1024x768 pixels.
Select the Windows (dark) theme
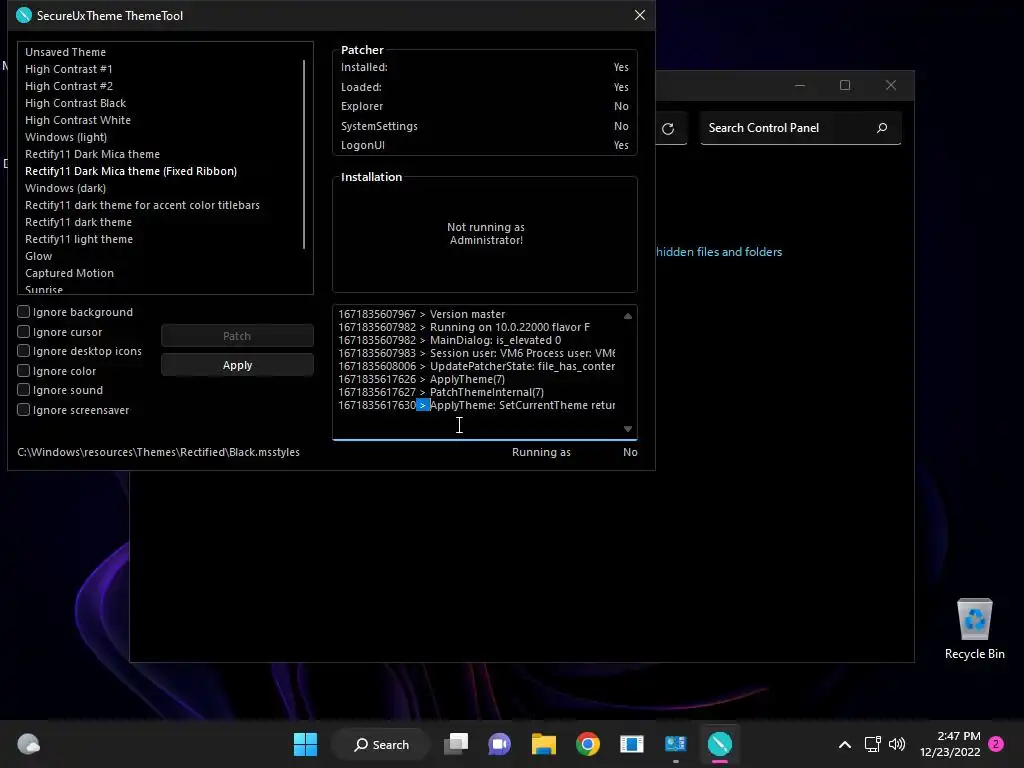[65, 188]
